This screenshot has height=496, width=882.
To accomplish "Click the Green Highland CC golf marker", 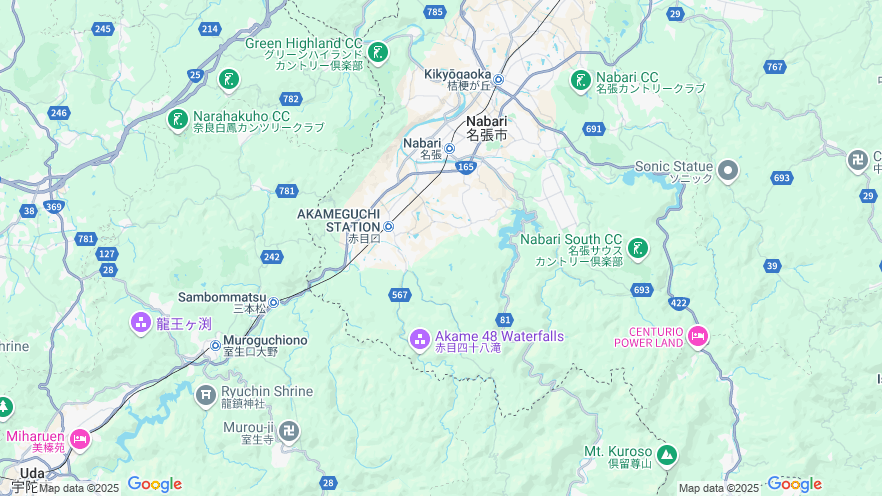I will tap(378, 53).
